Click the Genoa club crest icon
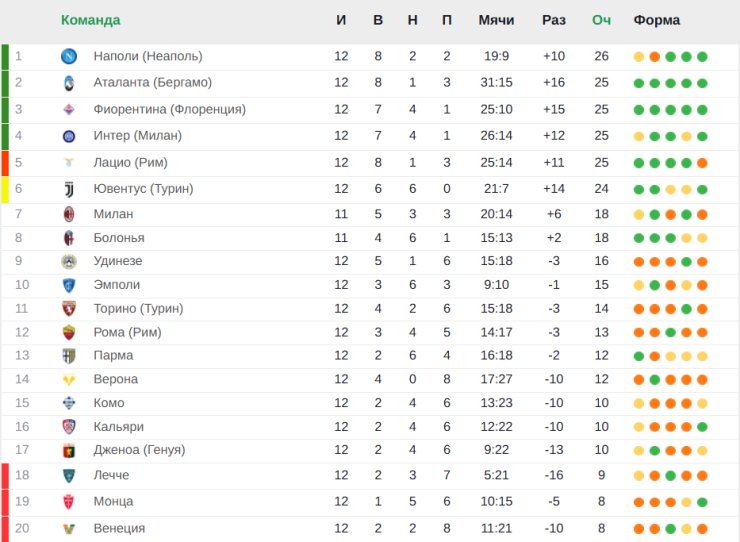 tap(68, 450)
